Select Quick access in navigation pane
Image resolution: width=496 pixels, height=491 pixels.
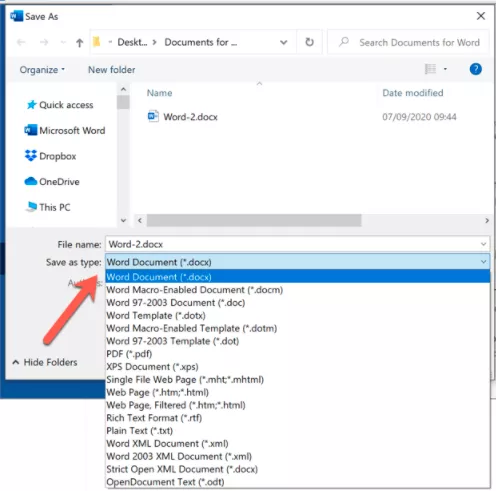[60, 105]
